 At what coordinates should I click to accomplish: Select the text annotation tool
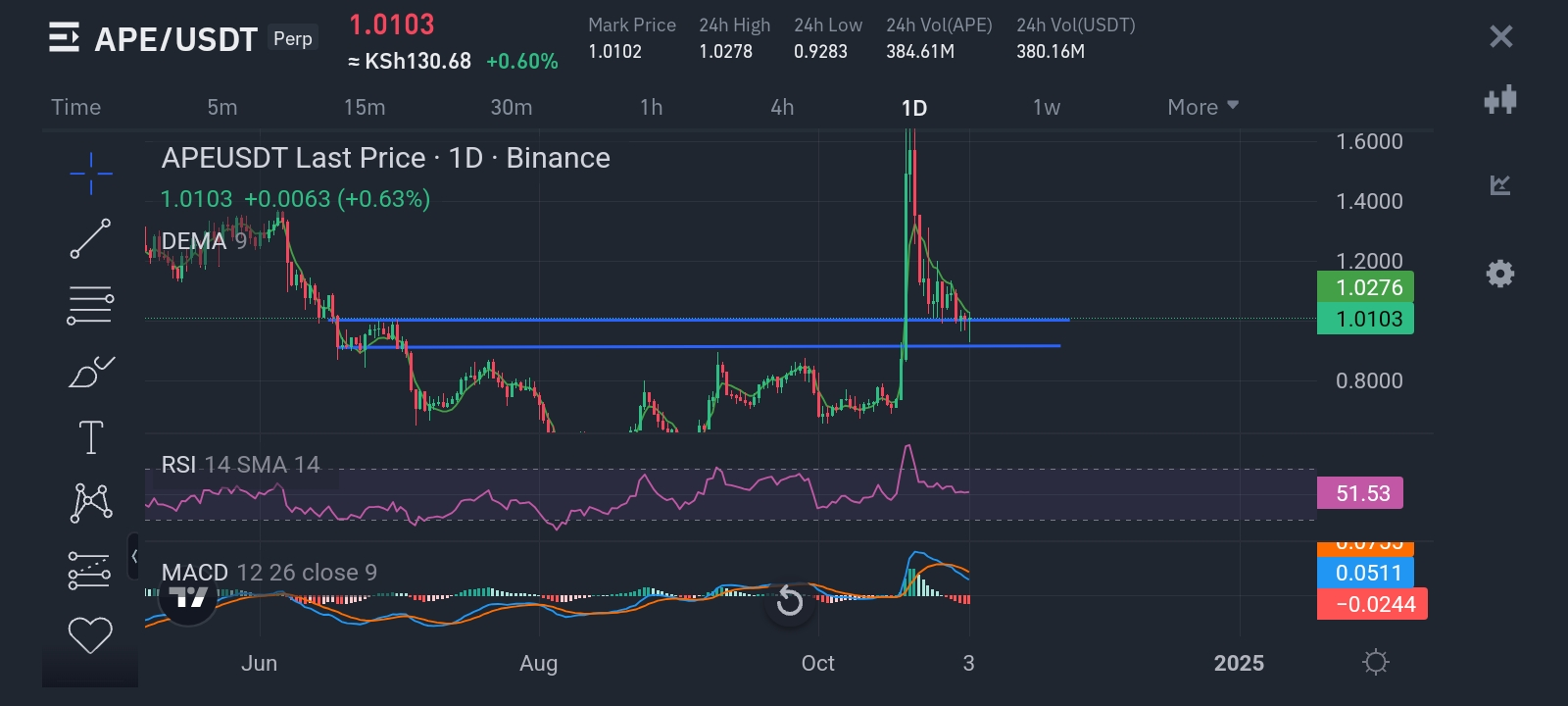[x=90, y=437]
